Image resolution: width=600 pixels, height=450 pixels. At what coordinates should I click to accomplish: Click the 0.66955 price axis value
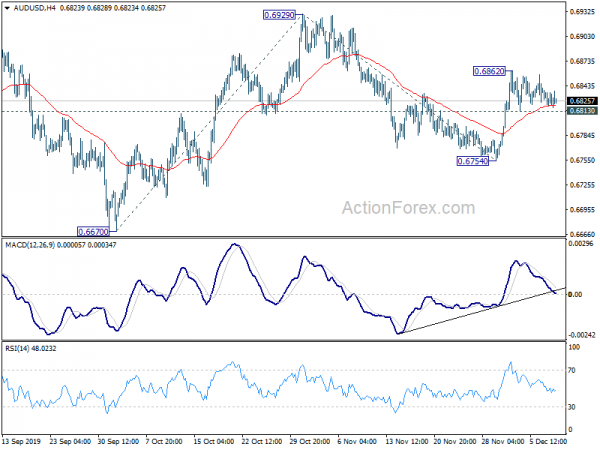pyautogui.click(x=582, y=210)
